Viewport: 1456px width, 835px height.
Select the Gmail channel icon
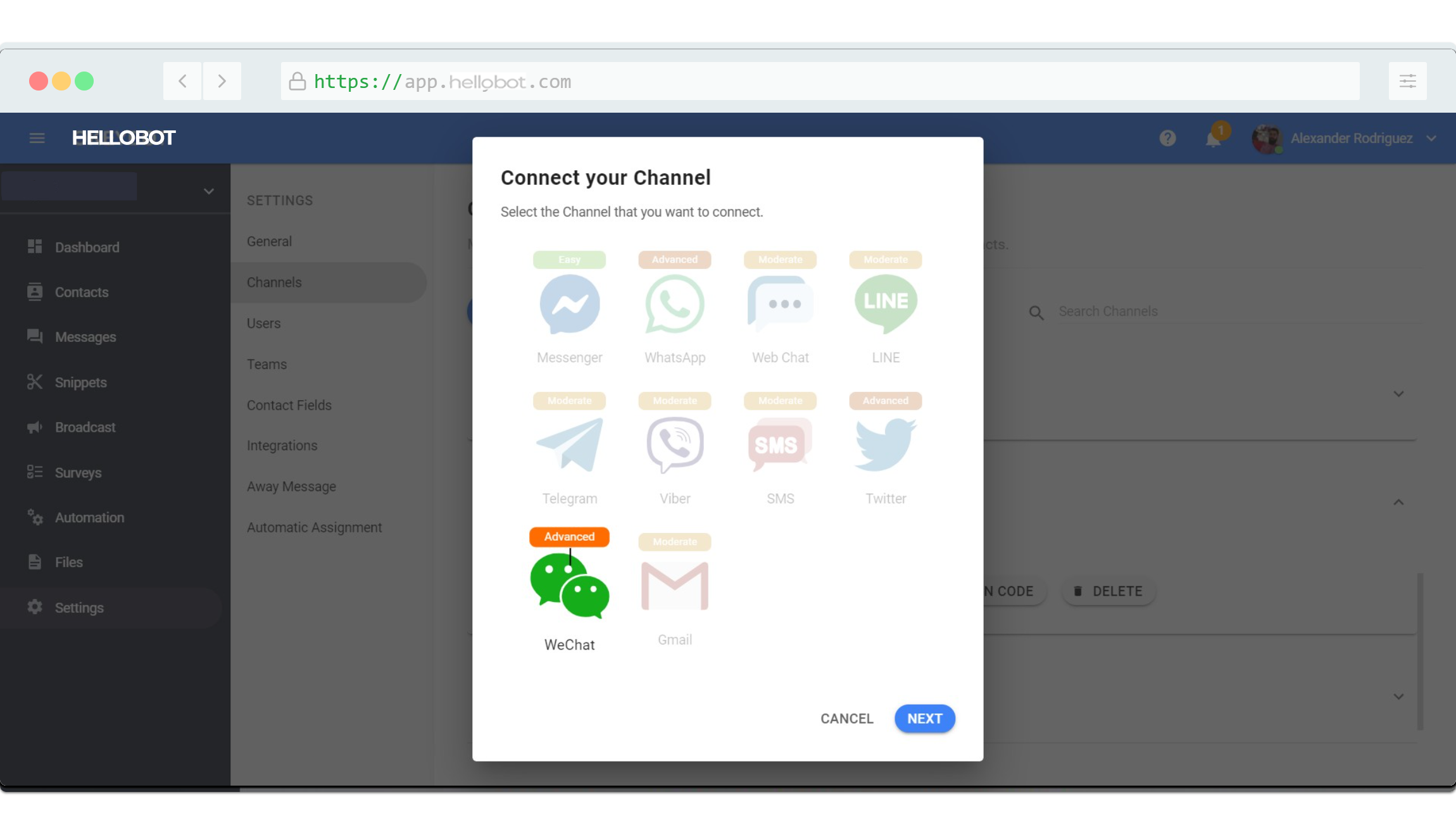click(675, 586)
